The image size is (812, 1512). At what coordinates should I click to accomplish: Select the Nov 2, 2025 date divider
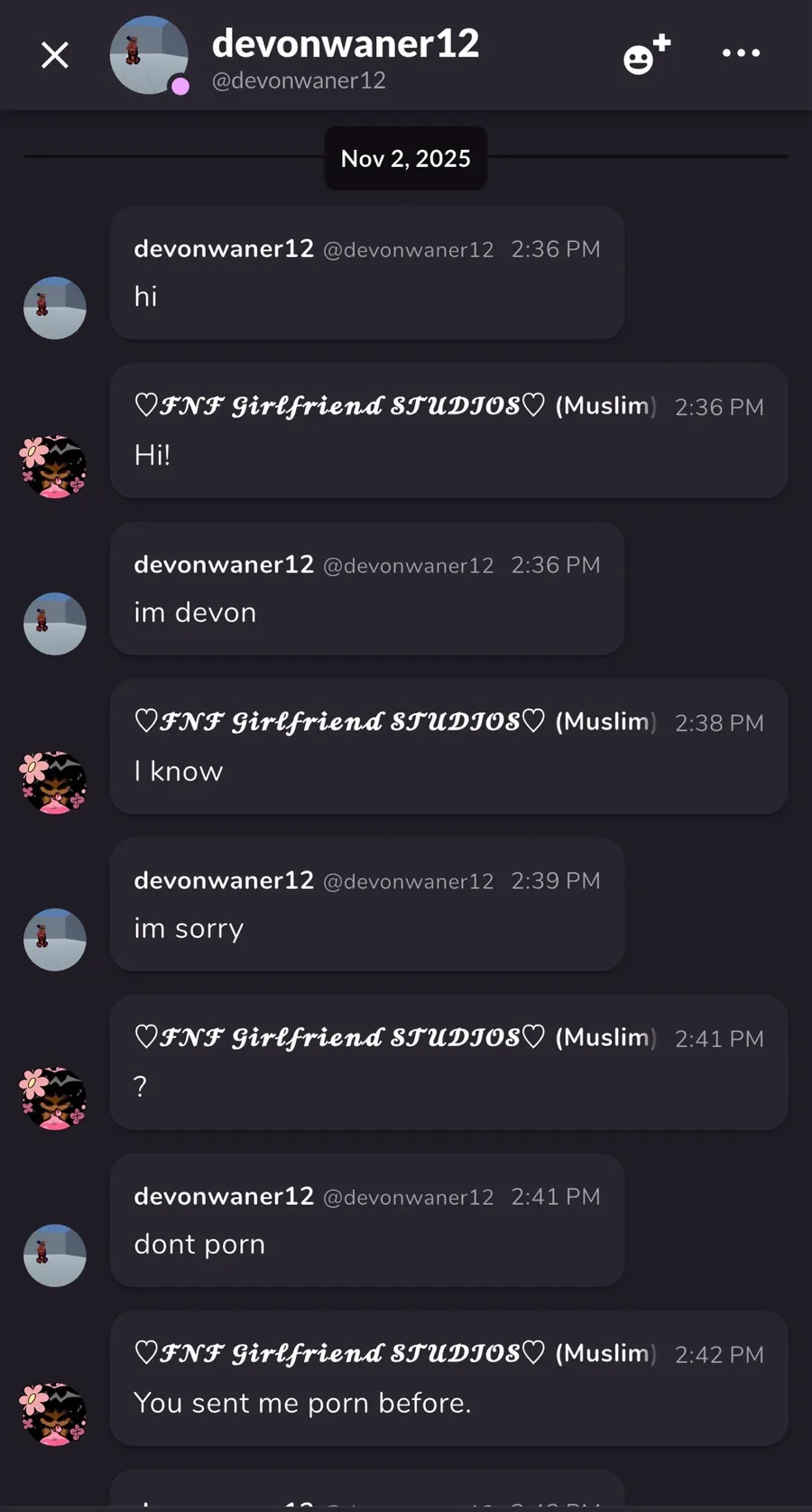pyautogui.click(x=406, y=158)
